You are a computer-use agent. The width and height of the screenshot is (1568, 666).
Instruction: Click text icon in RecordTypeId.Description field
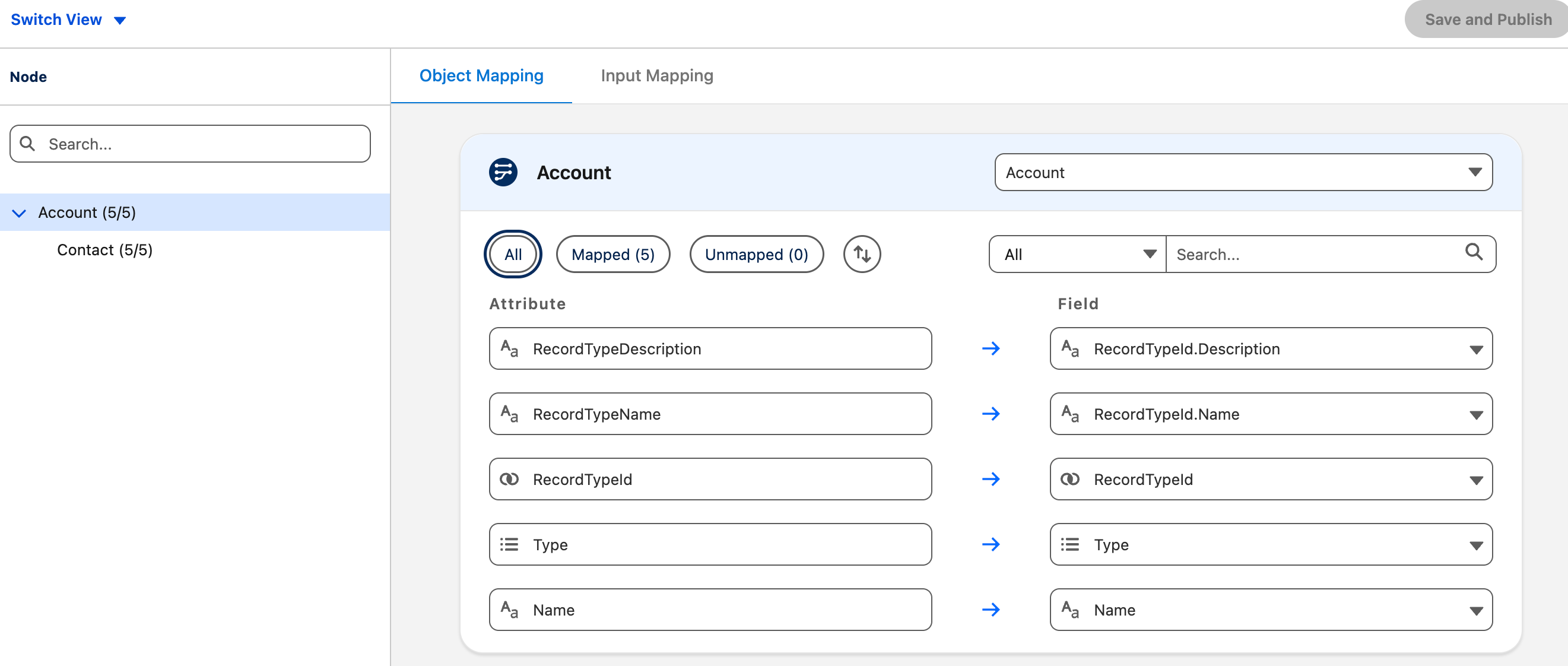(1069, 349)
